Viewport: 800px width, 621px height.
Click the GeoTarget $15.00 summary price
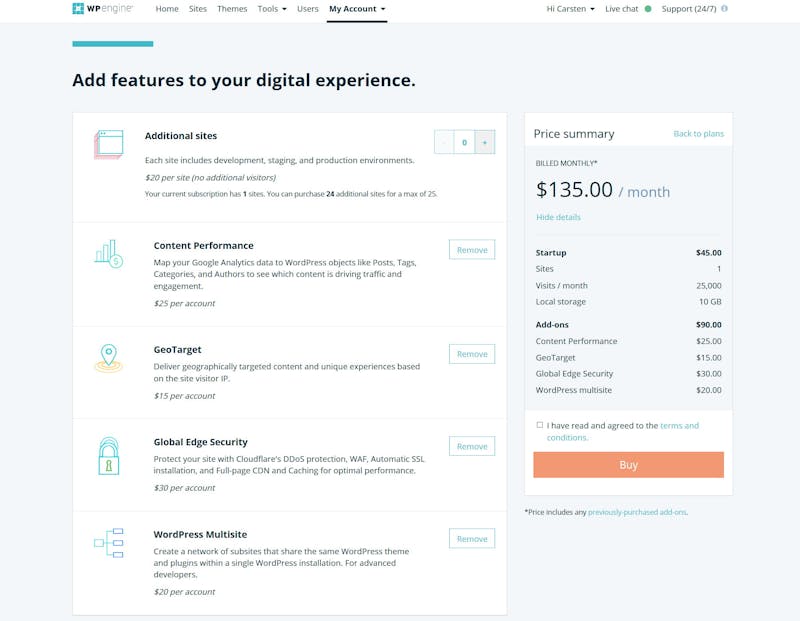[x=709, y=358]
